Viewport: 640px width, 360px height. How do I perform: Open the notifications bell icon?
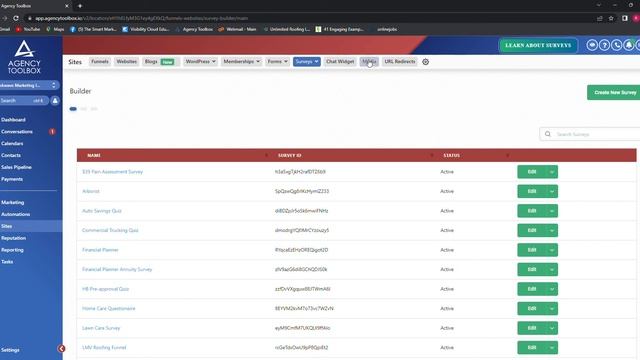629,45
